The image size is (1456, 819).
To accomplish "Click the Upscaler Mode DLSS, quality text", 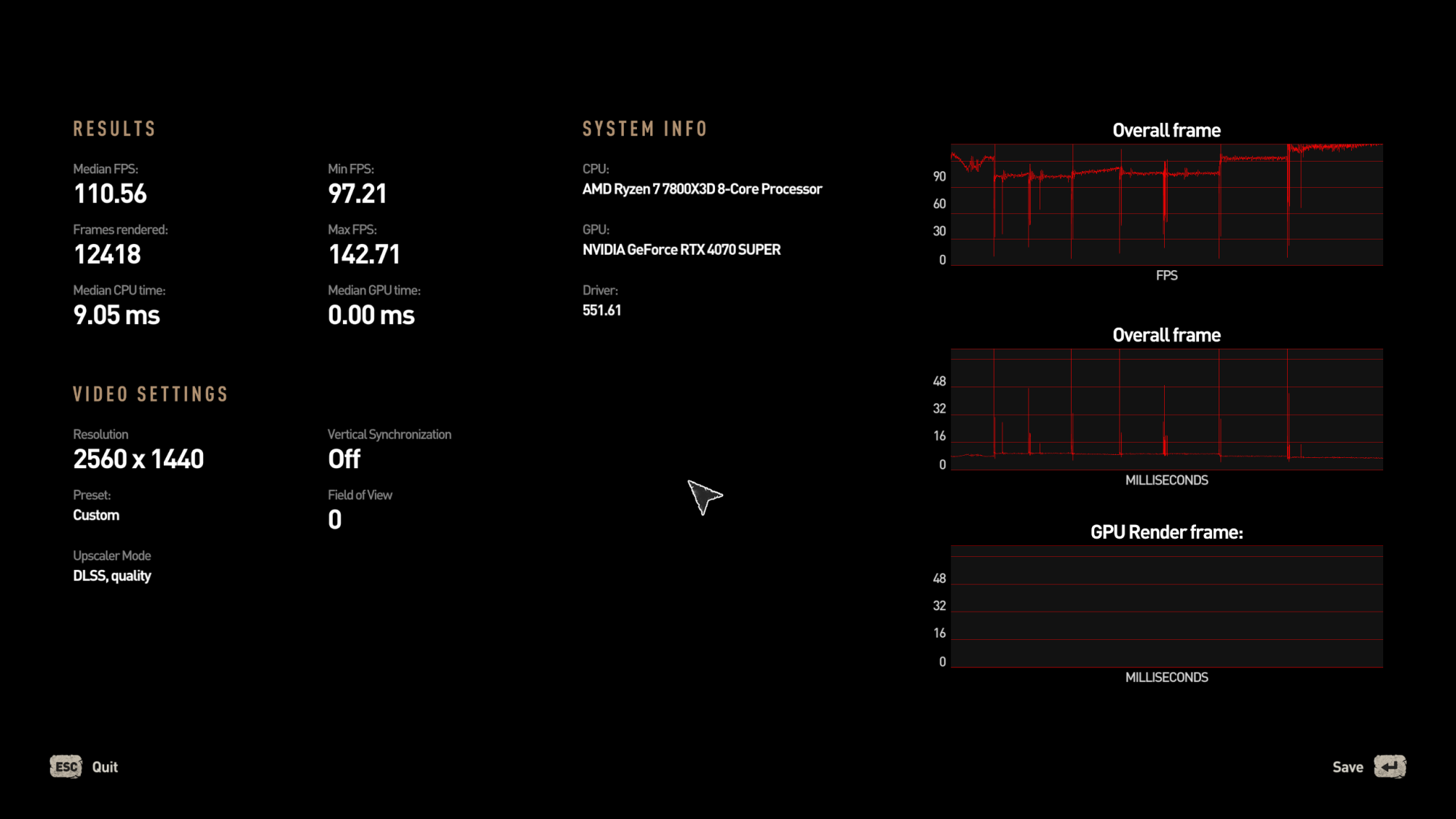I will tap(112, 576).
